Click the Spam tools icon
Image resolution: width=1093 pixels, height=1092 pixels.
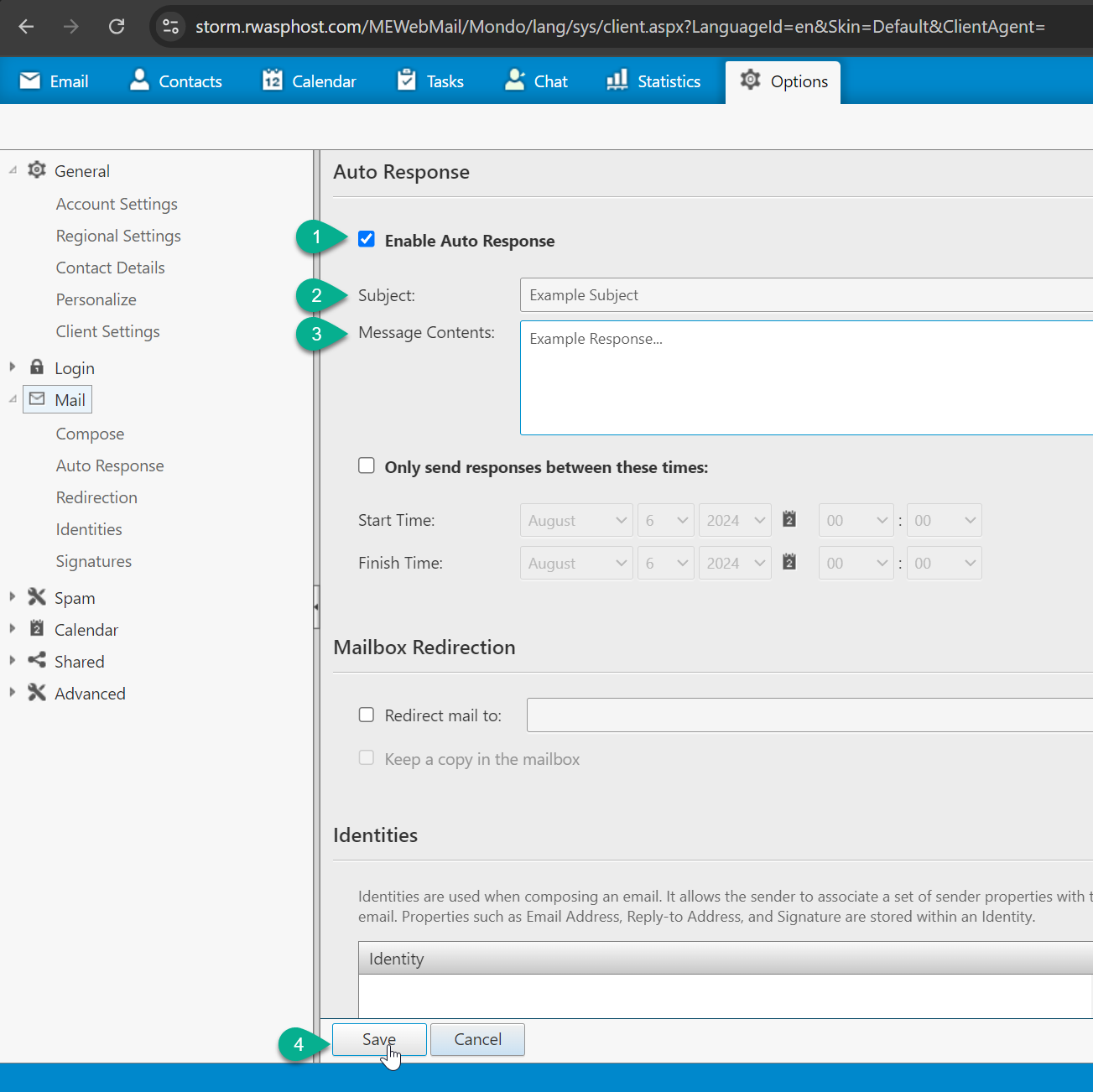[37, 597]
